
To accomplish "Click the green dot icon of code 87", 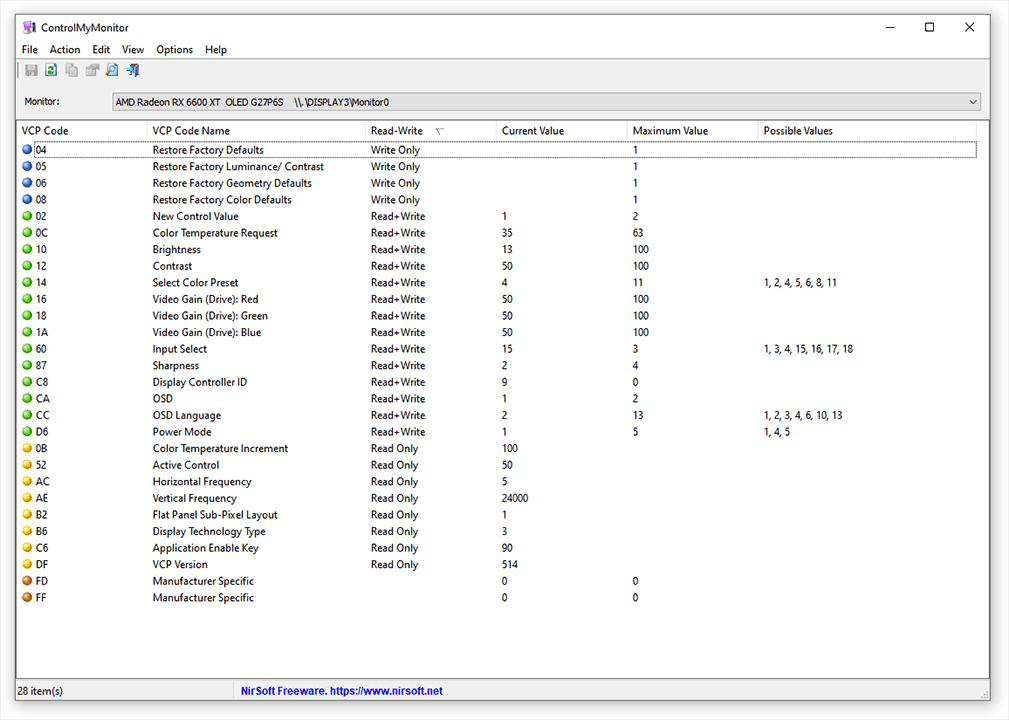I will coord(27,365).
